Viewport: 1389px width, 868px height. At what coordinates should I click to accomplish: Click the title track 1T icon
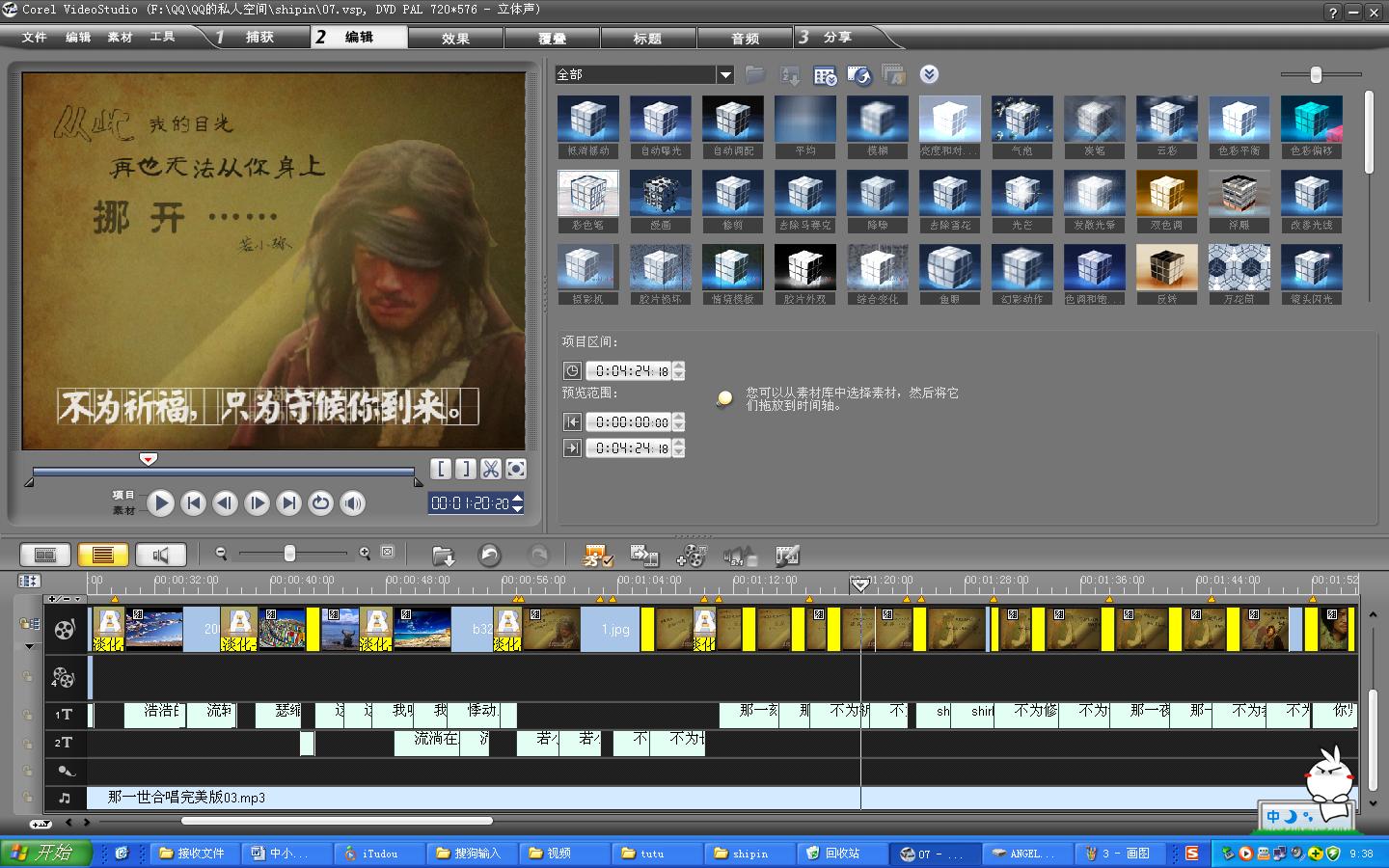pos(64,715)
